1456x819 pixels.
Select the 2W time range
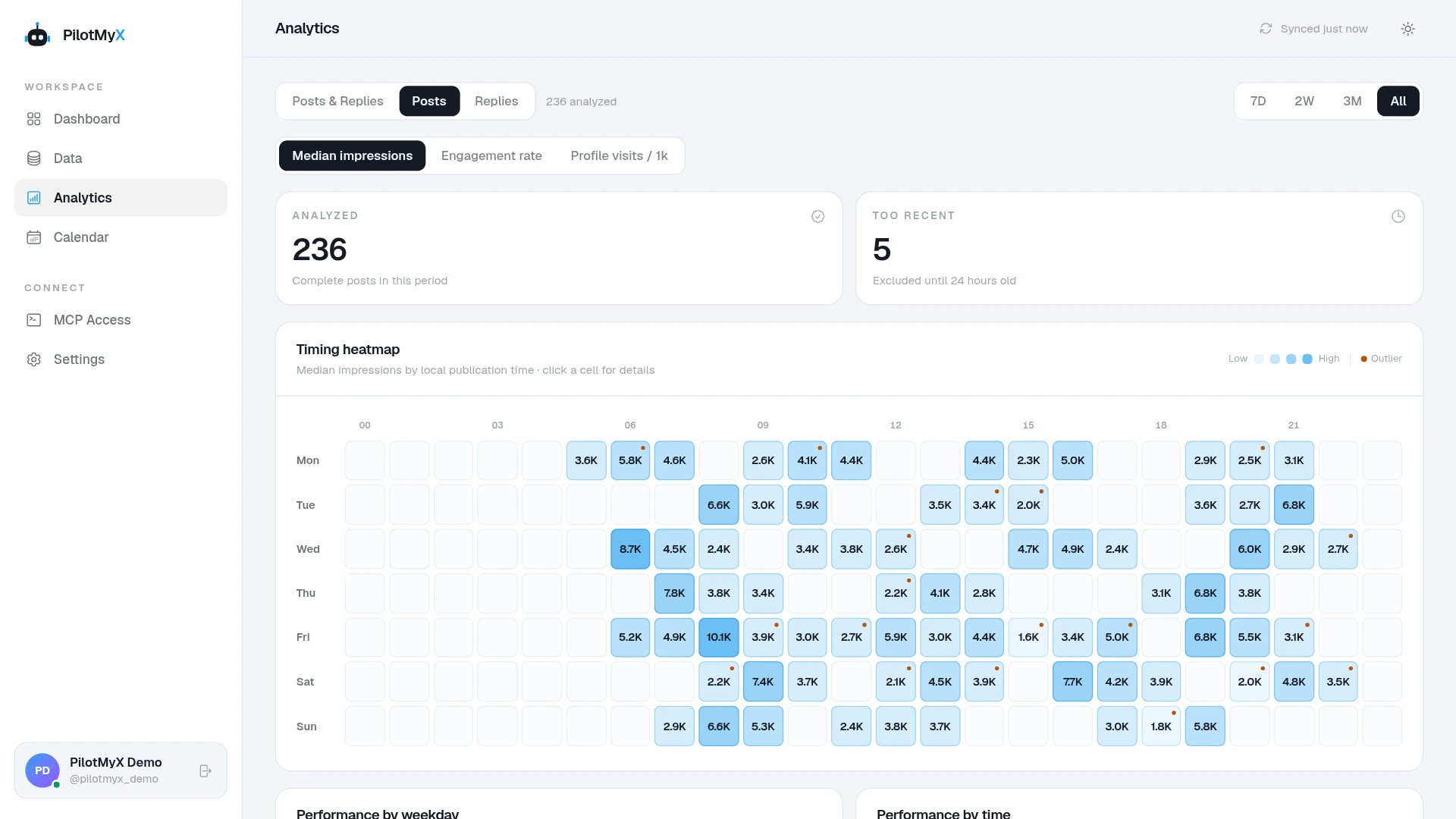click(x=1304, y=102)
